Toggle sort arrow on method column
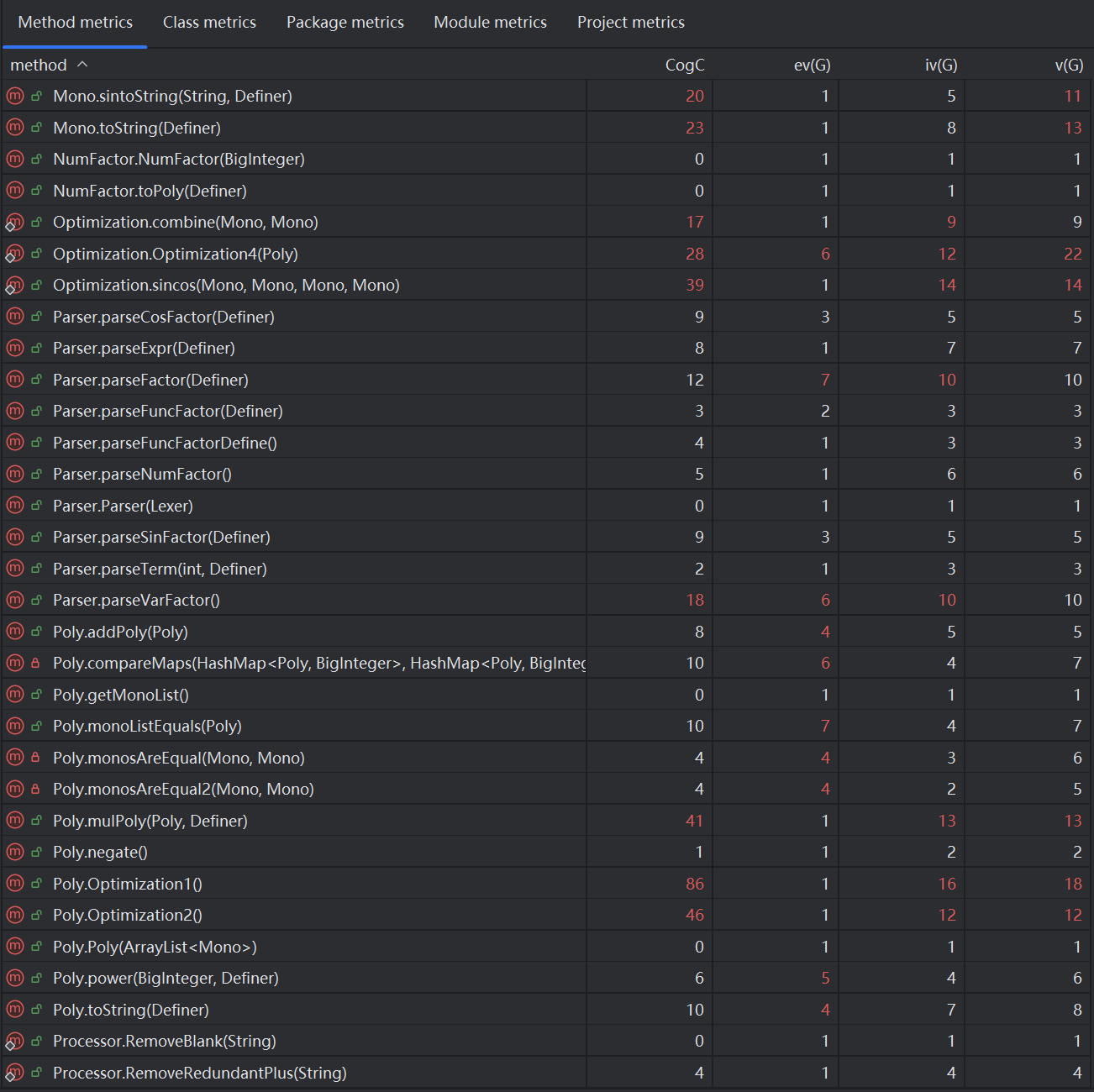 coord(82,65)
